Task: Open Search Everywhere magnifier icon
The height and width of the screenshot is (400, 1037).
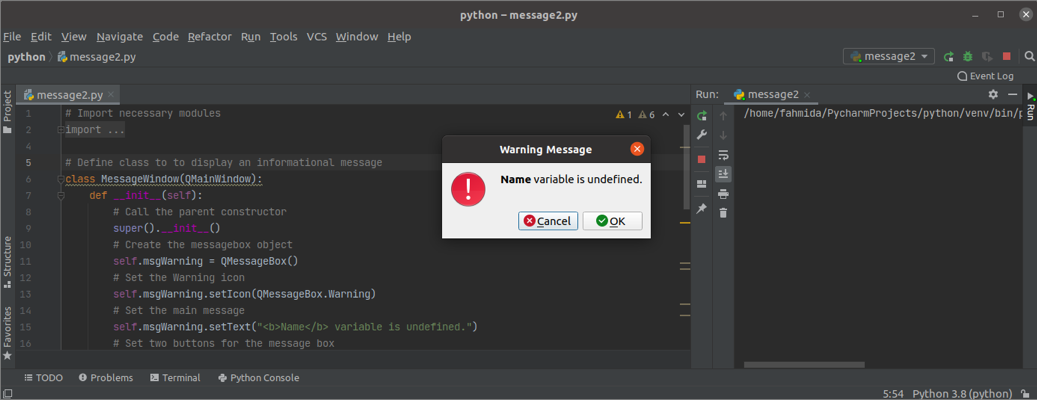Action: [1029, 57]
